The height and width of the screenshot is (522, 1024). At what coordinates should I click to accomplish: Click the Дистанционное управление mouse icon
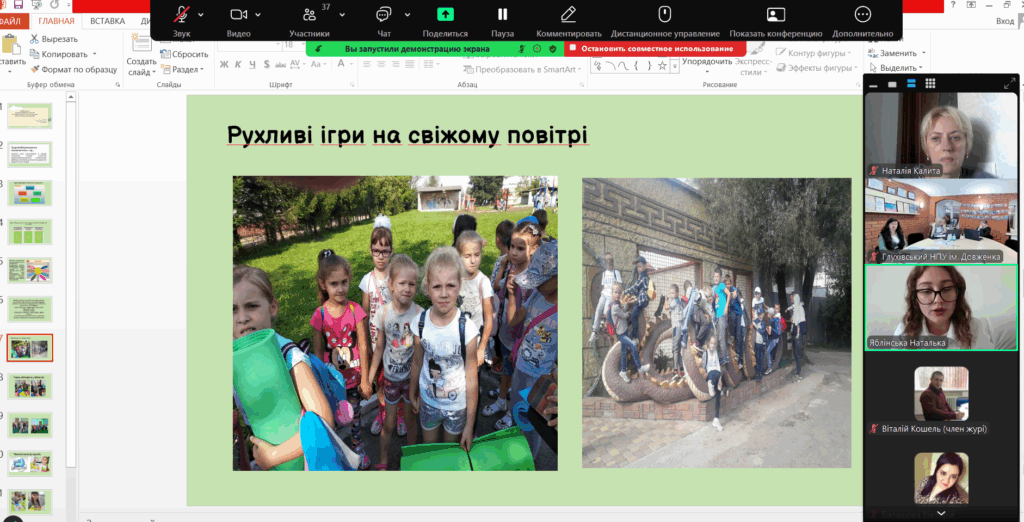[x=664, y=14]
